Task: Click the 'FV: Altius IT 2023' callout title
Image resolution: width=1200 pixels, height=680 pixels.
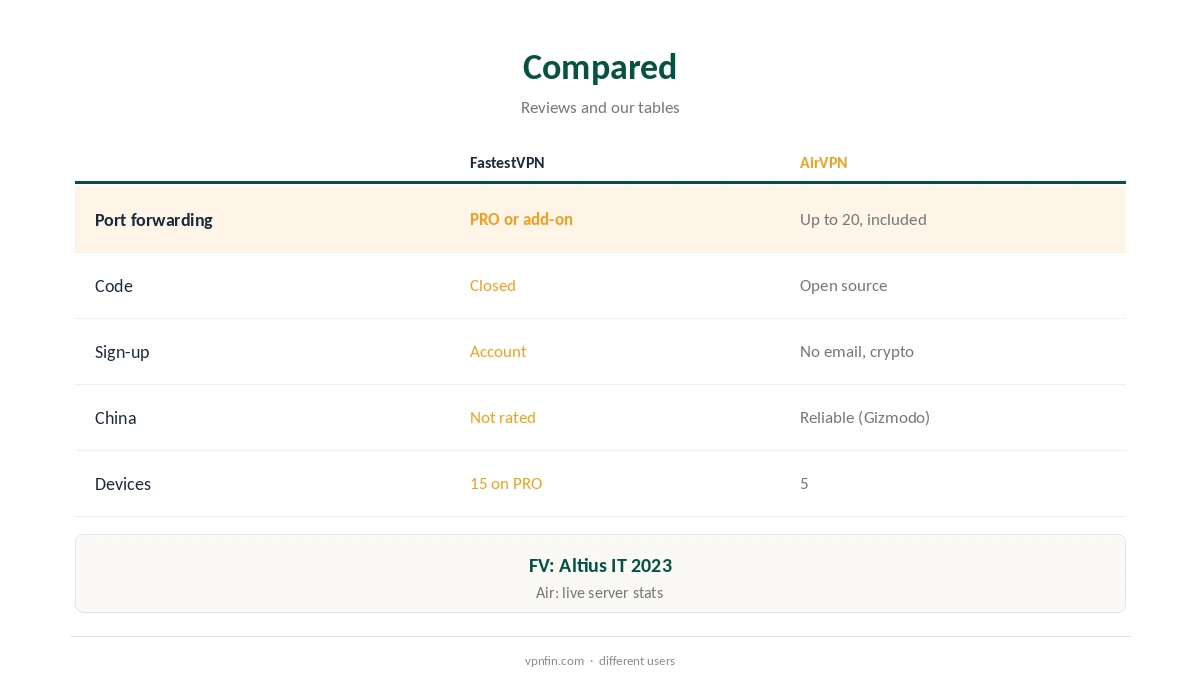Action: tap(600, 565)
